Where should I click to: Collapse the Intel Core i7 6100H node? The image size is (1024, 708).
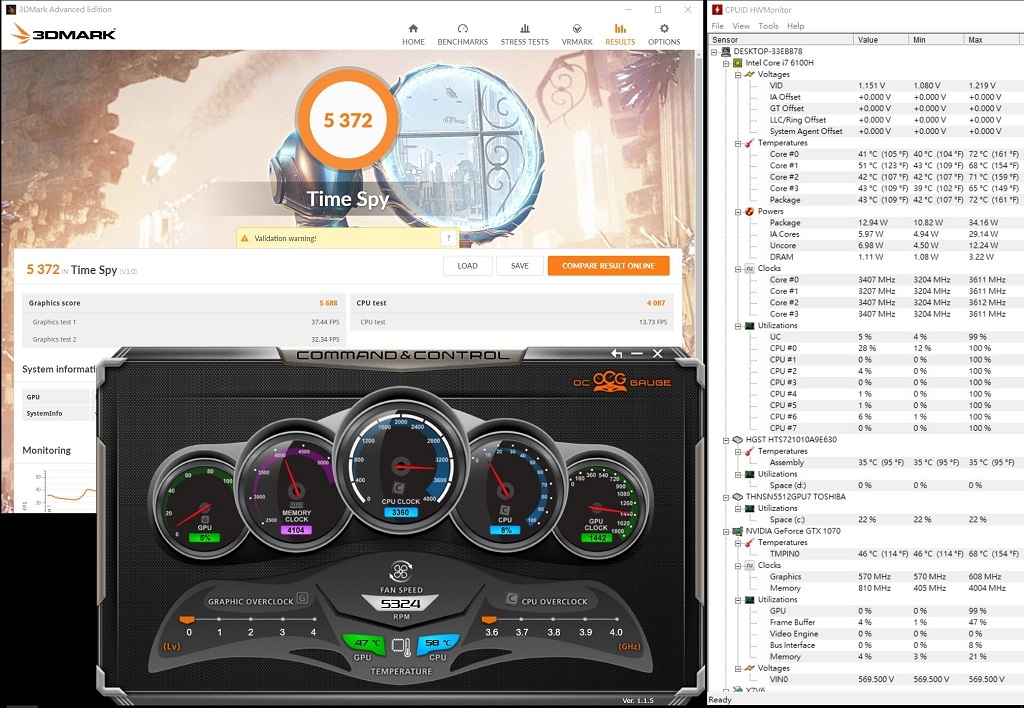click(x=726, y=63)
